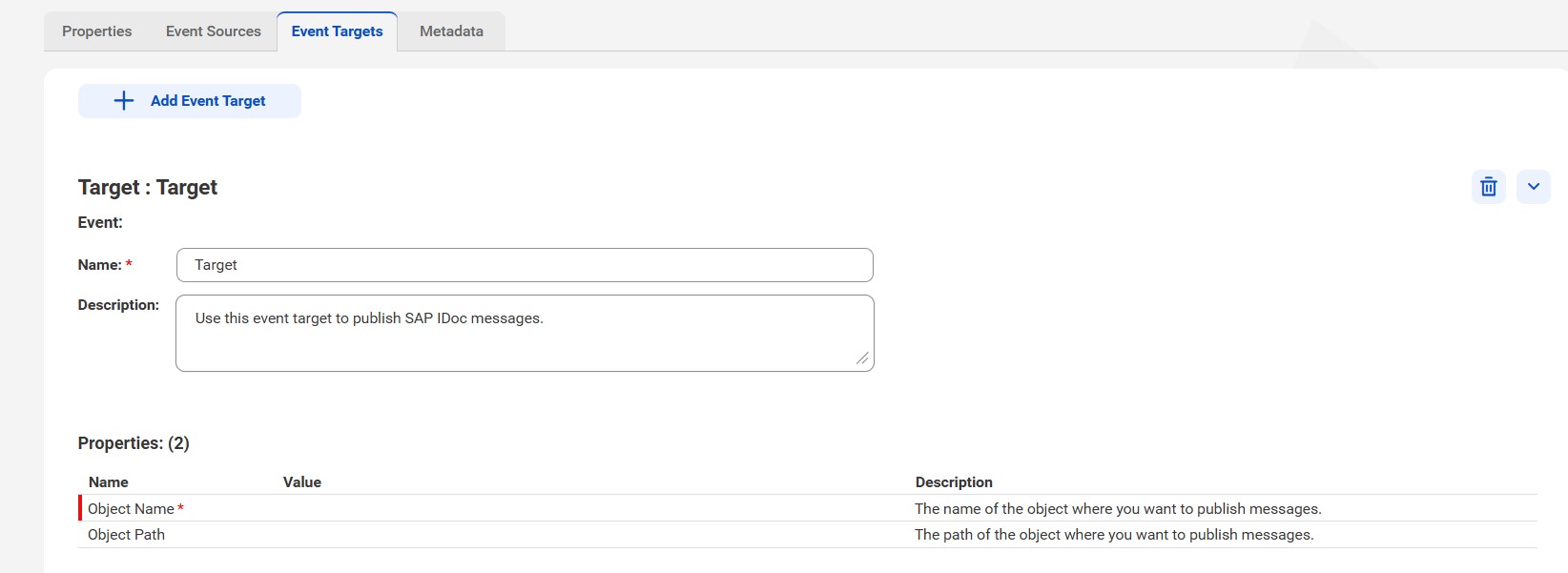
Task: Edit the Description text area
Action: tap(525, 333)
